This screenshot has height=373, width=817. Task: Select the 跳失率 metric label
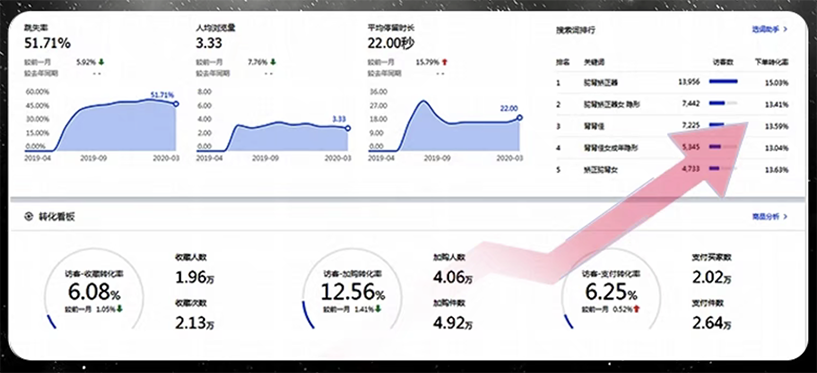[36, 28]
